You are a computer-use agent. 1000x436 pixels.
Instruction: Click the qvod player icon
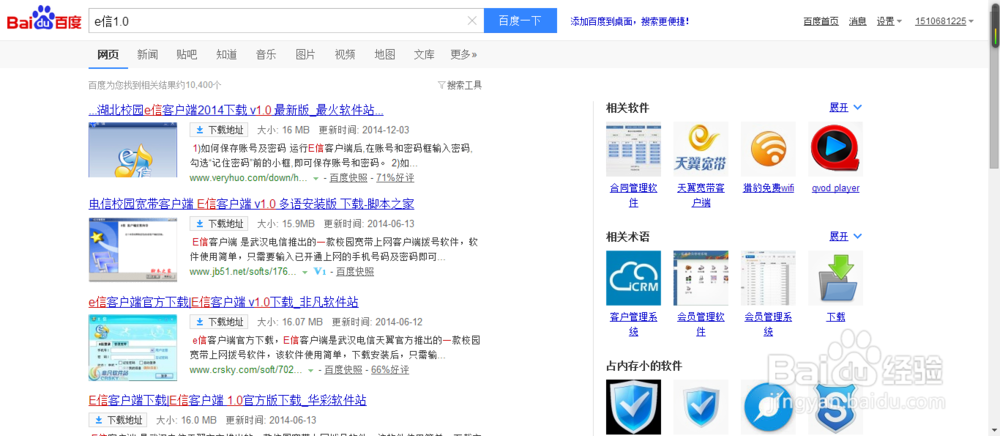point(835,149)
